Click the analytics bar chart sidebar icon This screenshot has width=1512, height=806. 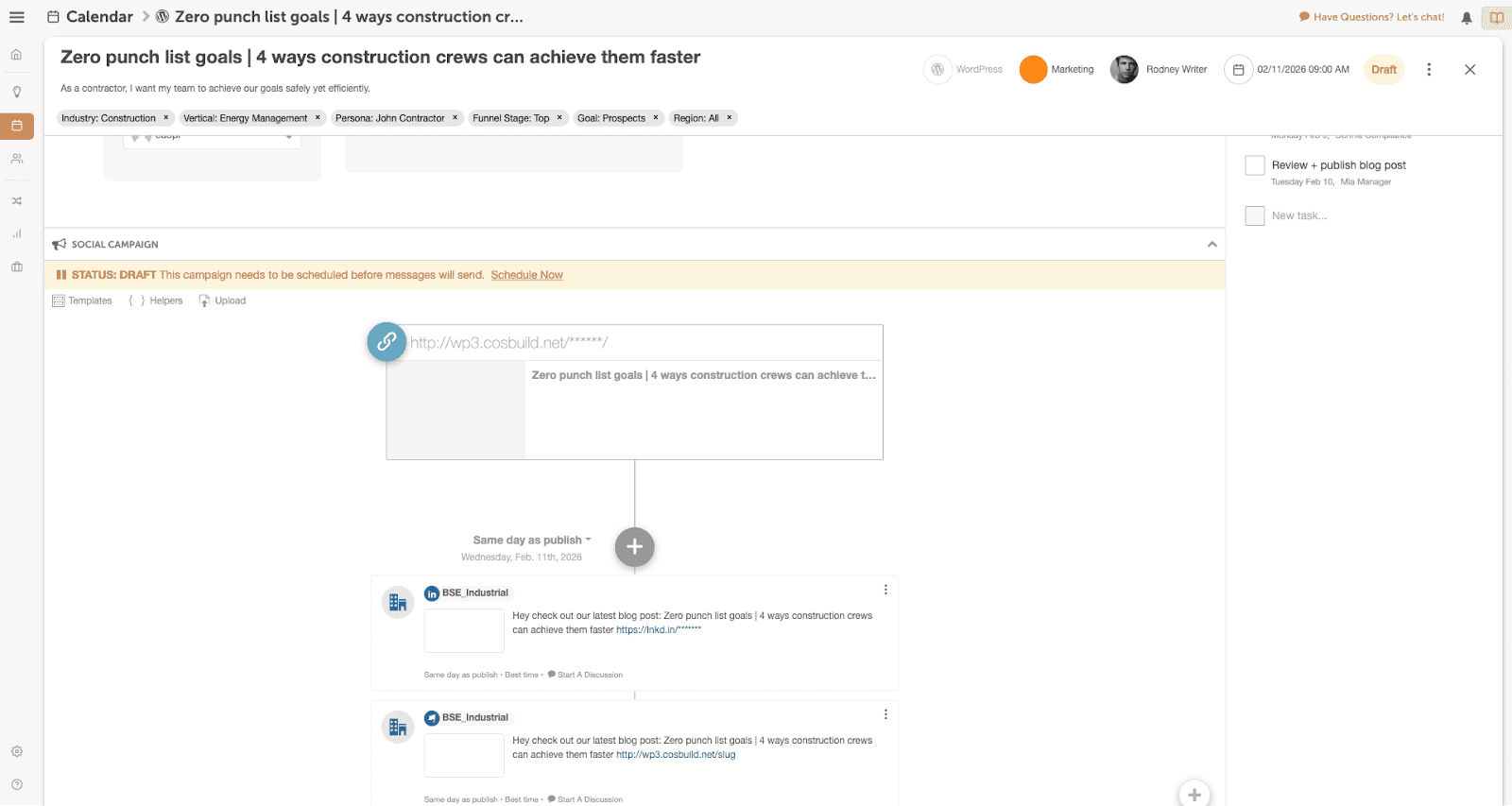(x=17, y=233)
